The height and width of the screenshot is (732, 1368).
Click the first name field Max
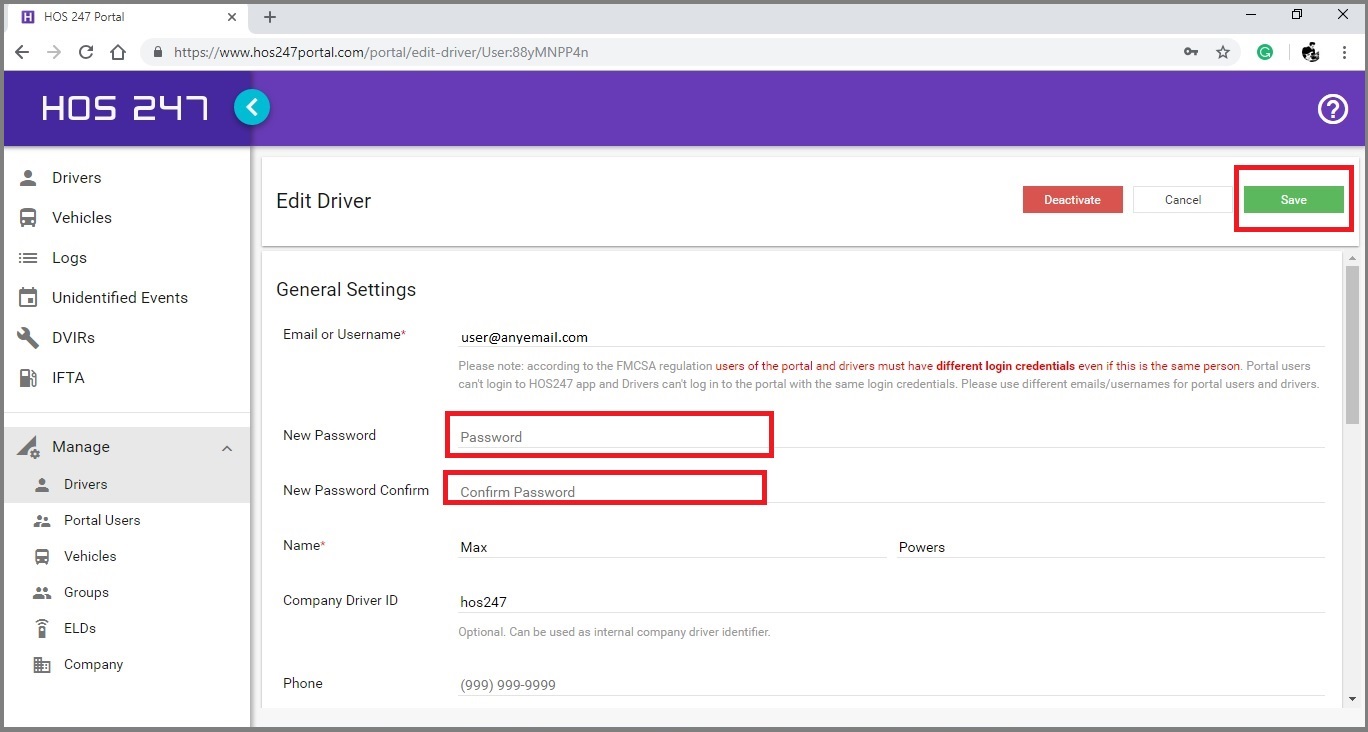point(672,547)
